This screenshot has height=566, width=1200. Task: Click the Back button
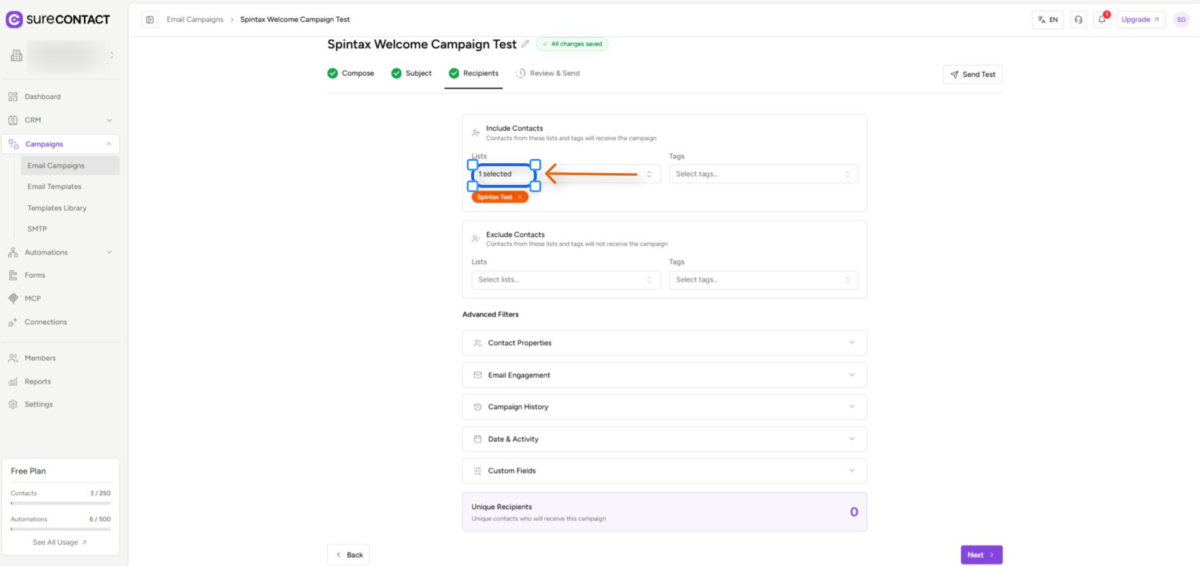348,554
